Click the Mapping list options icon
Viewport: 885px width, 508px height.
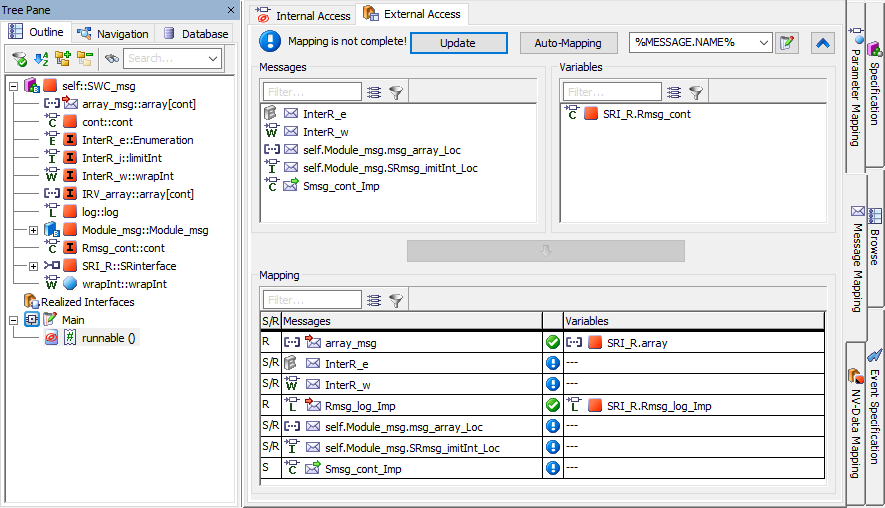pyautogui.click(x=374, y=300)
